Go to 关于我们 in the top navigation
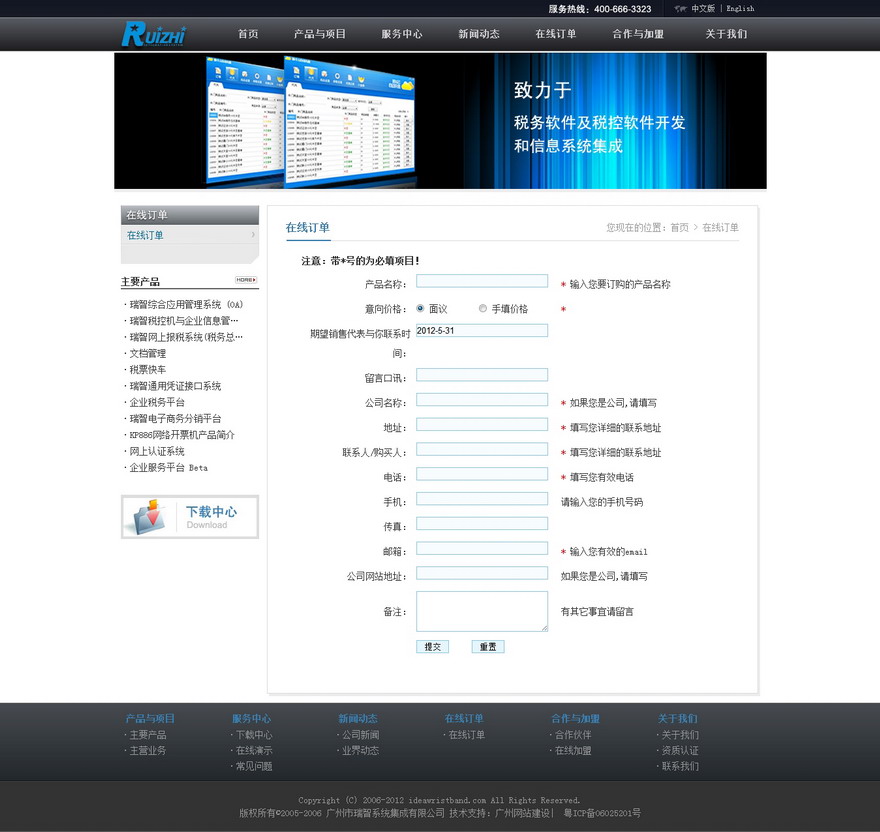Viewport: 880px width, 832px height. point(725,34)
